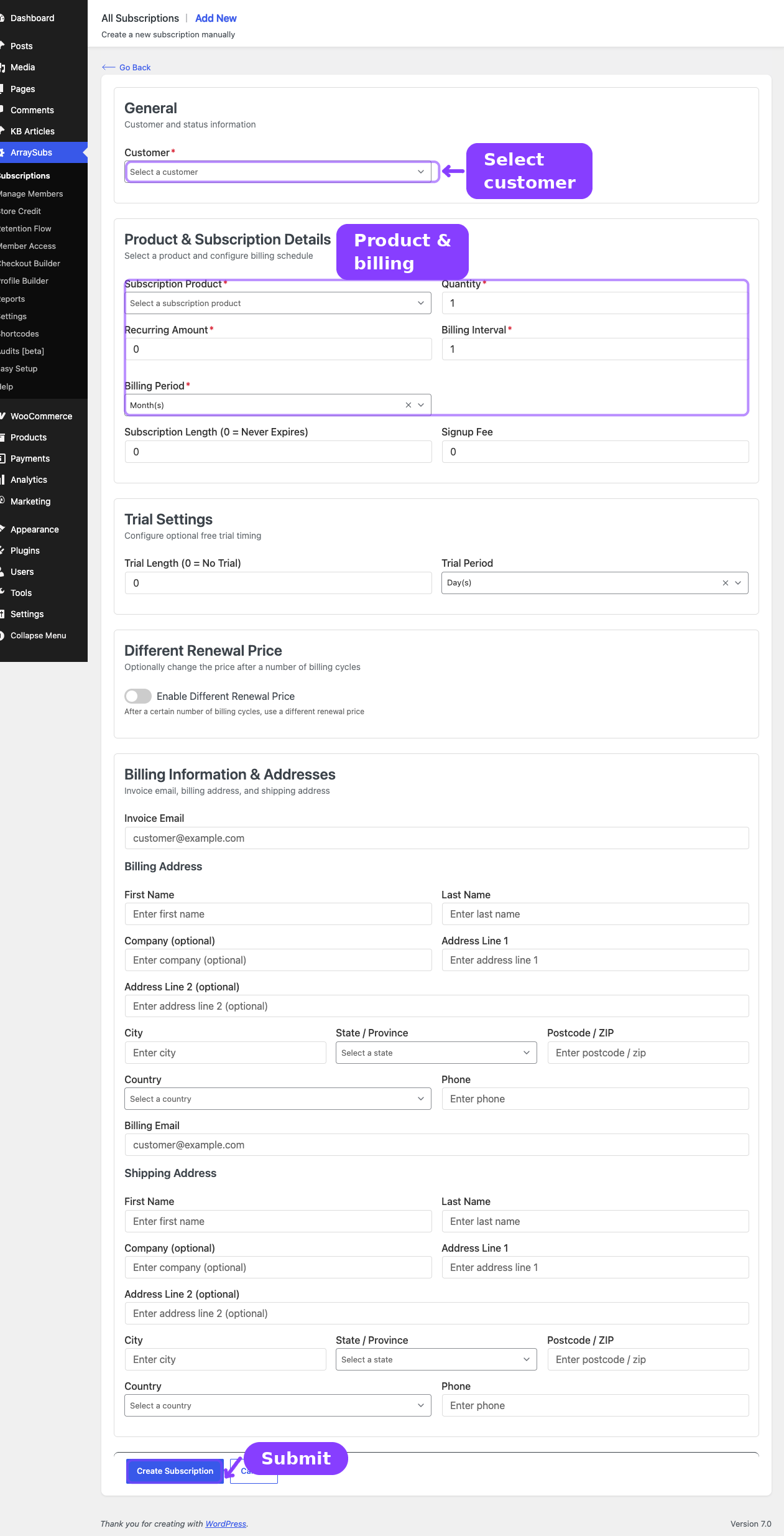This screenshot has width=784, height=1536.
Task: Open Analytics menu
Action: coord(29,480)
